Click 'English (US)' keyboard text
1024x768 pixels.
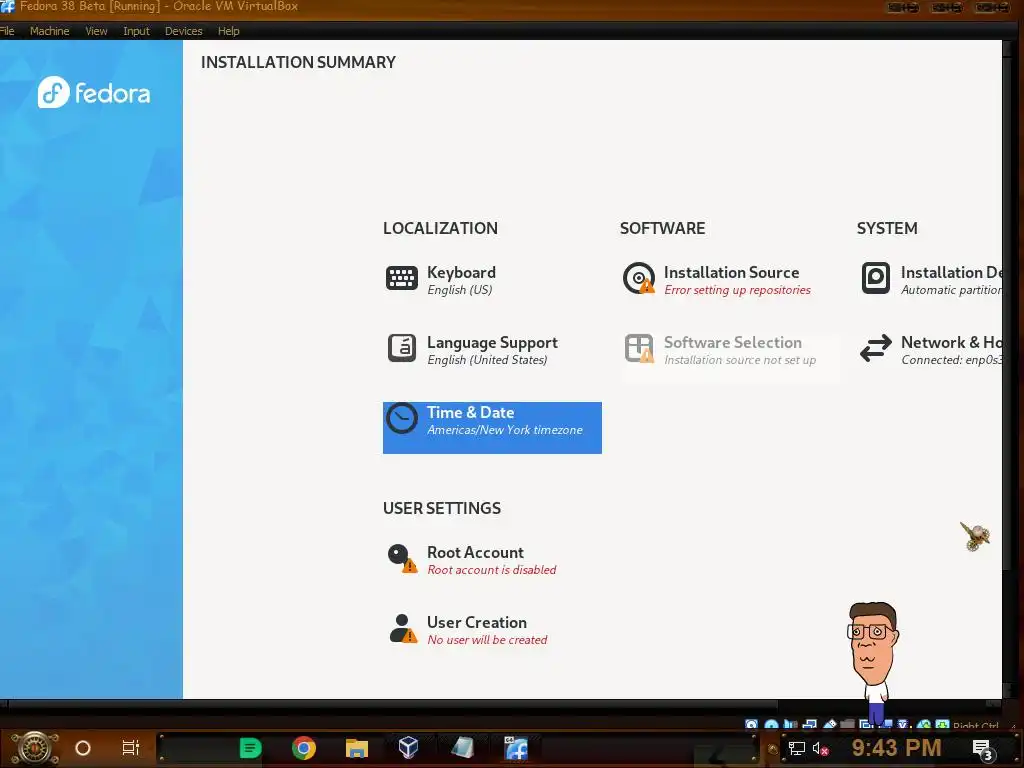pos(460,290)
